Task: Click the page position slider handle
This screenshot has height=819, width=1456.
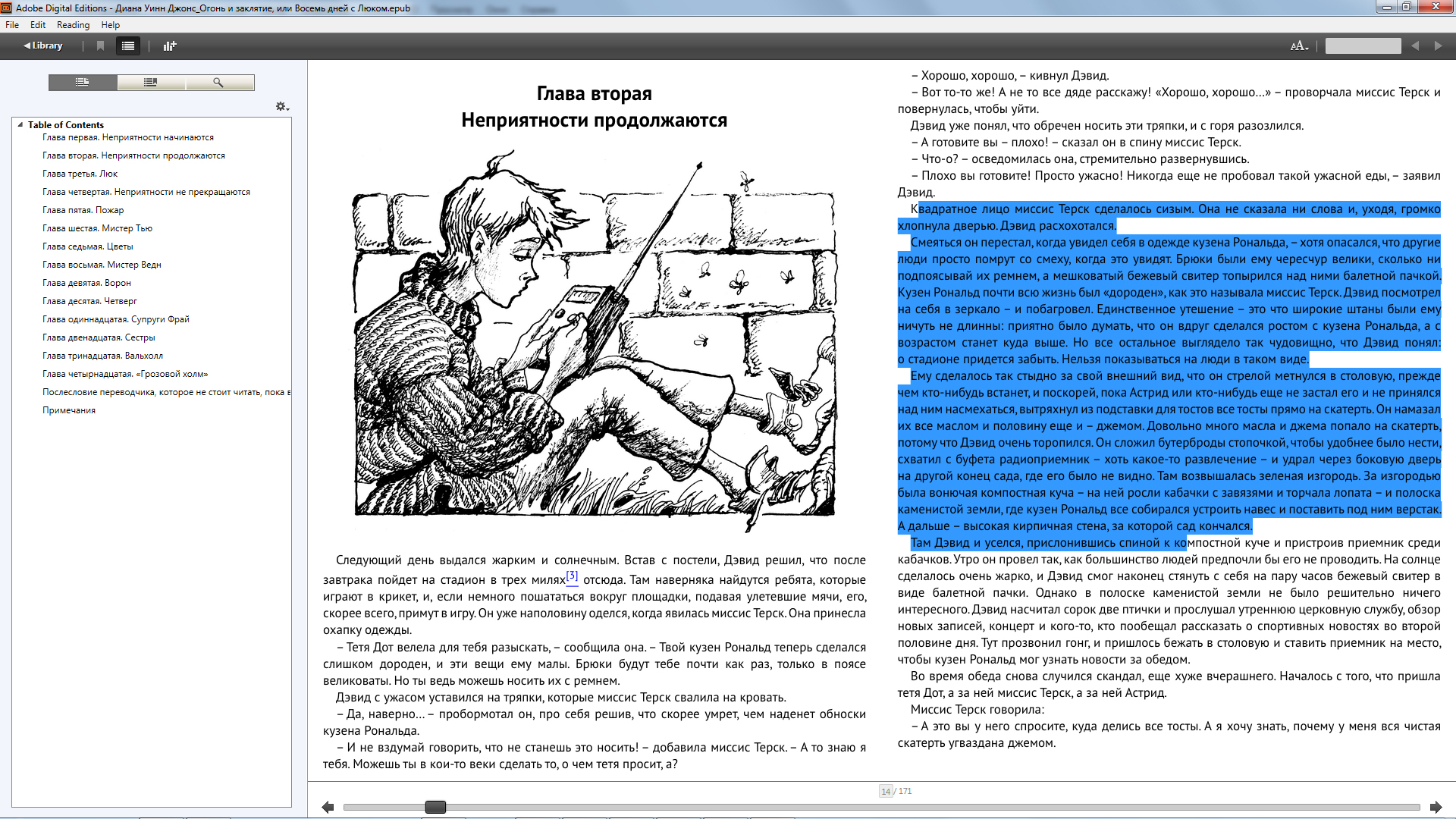Action: point(435,807)
